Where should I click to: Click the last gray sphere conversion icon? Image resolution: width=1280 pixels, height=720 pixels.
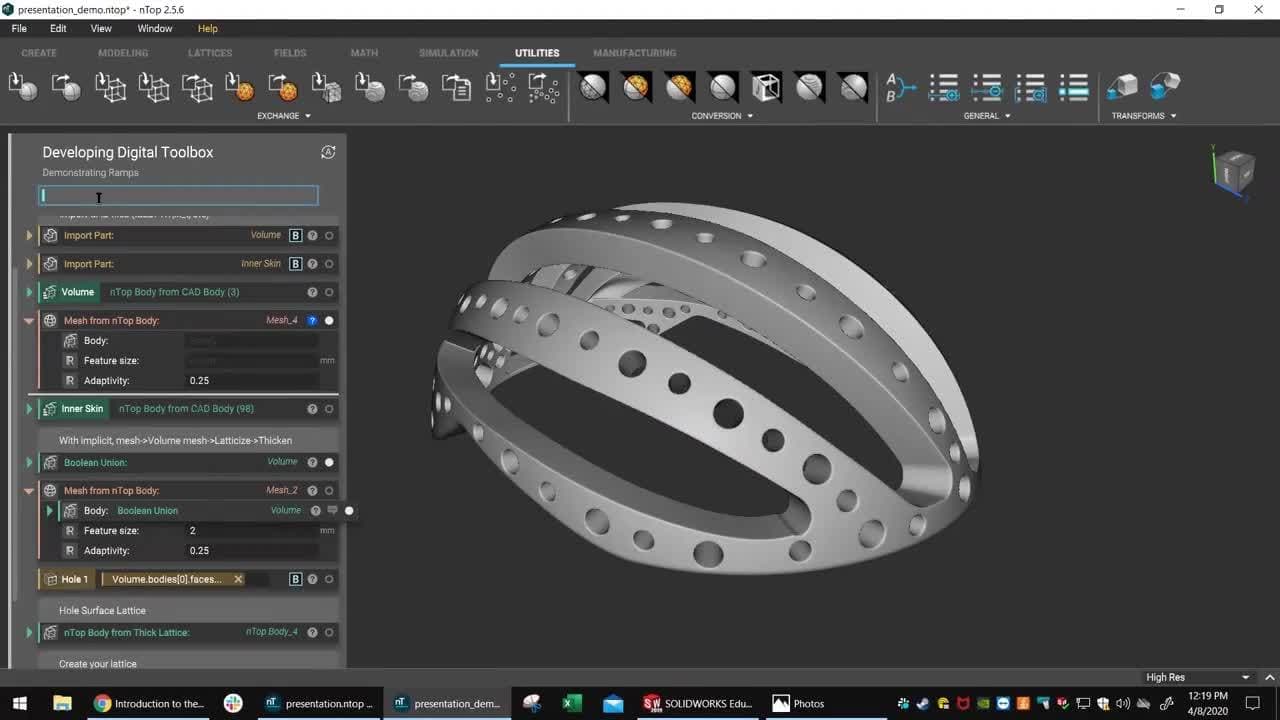853,87
